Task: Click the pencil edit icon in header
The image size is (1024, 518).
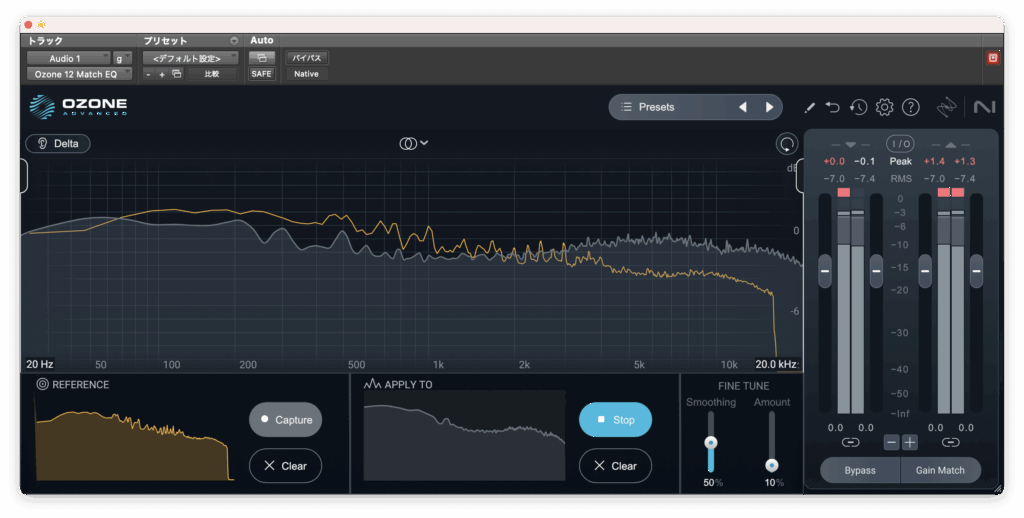Action: 810,107
